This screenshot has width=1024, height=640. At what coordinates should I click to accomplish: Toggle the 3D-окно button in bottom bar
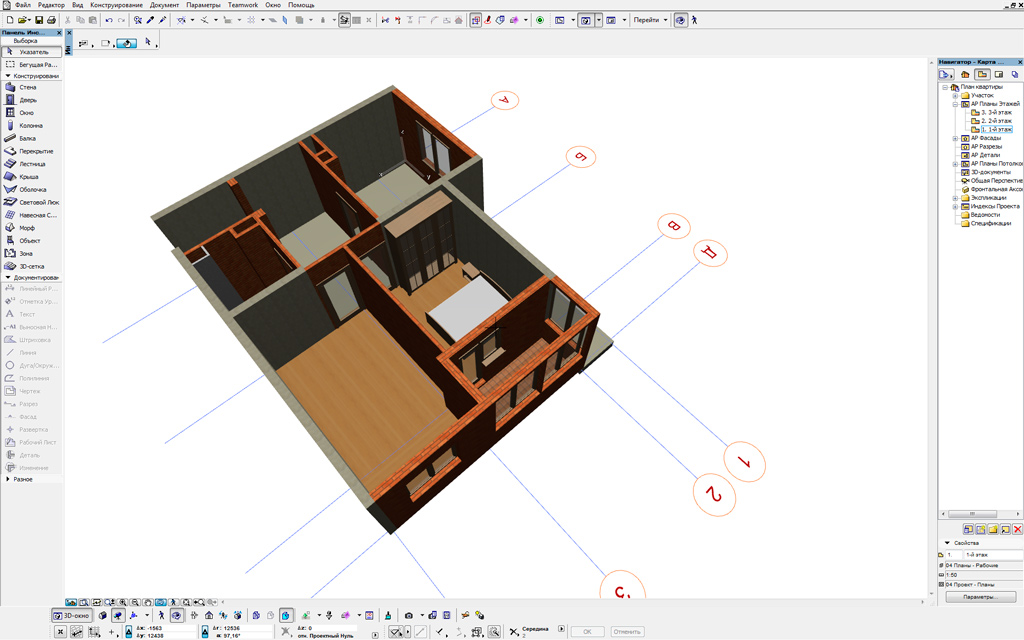tap(71, 616)
